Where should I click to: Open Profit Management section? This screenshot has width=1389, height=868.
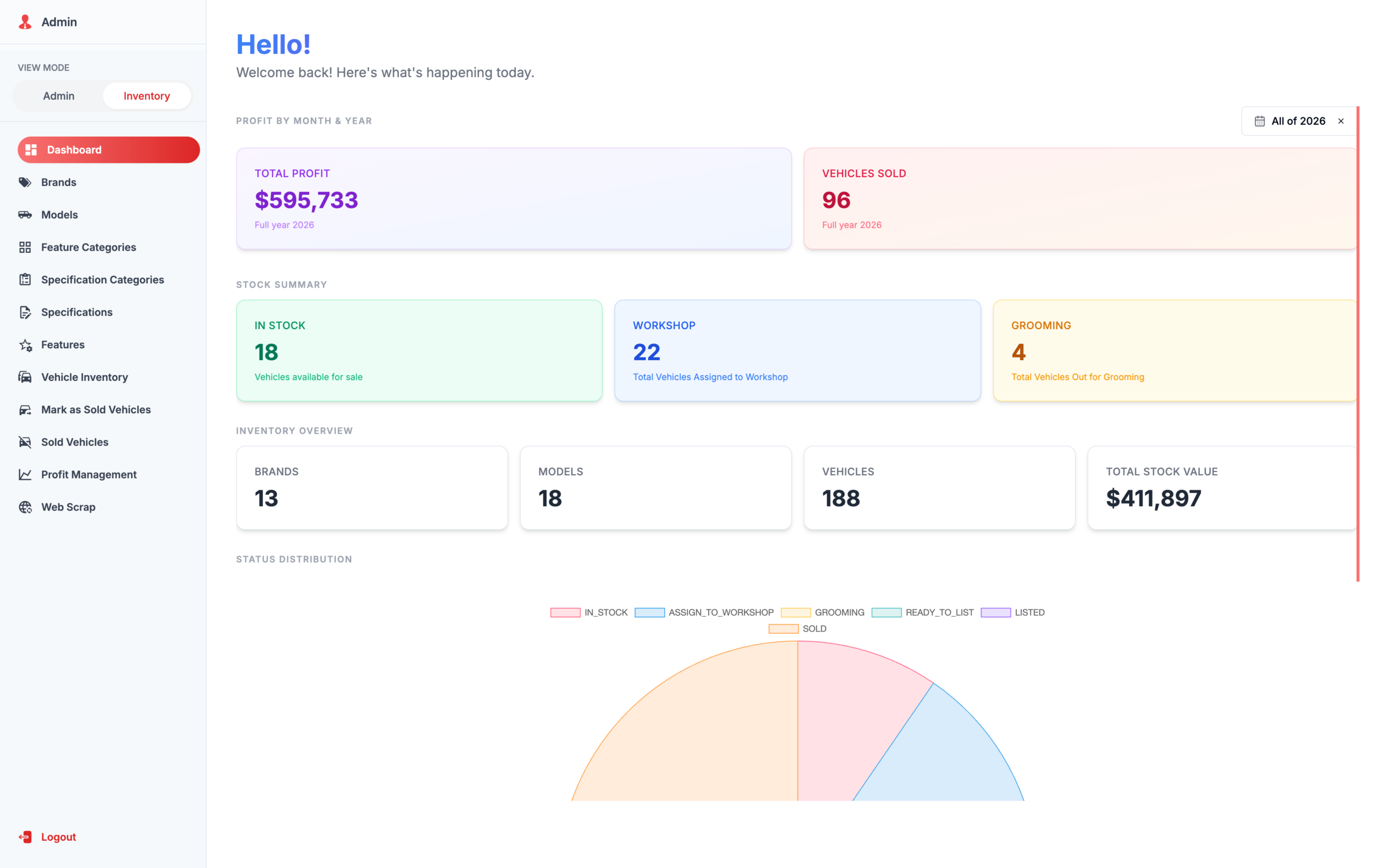click(x=109, y=475)
